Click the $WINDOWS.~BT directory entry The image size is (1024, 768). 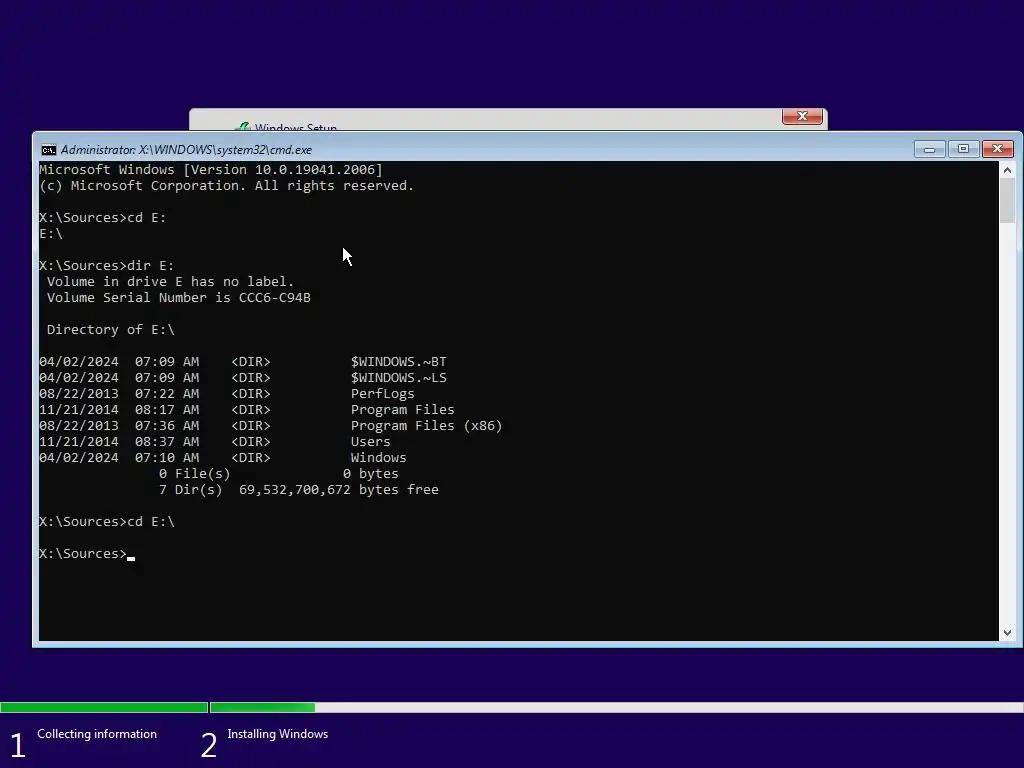(x=398, y=362)
